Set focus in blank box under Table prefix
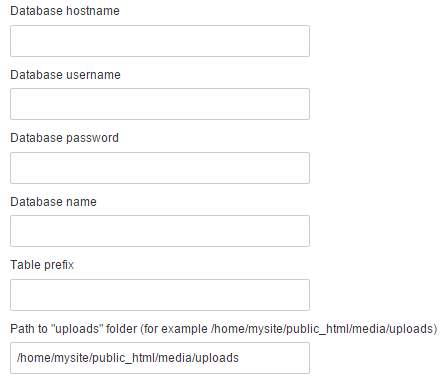The image size is (445, 381). (160, 295)
